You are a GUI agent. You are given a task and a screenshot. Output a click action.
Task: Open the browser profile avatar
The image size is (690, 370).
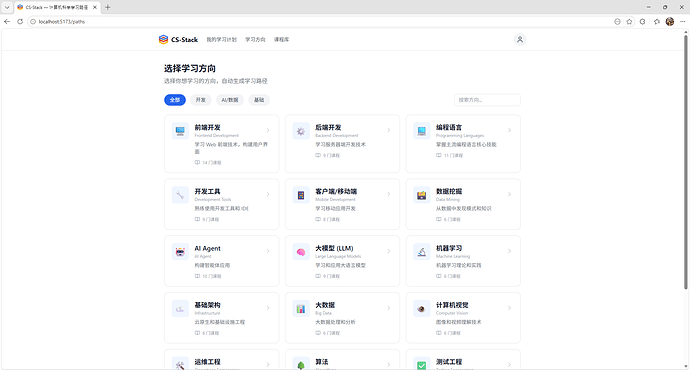670,22
